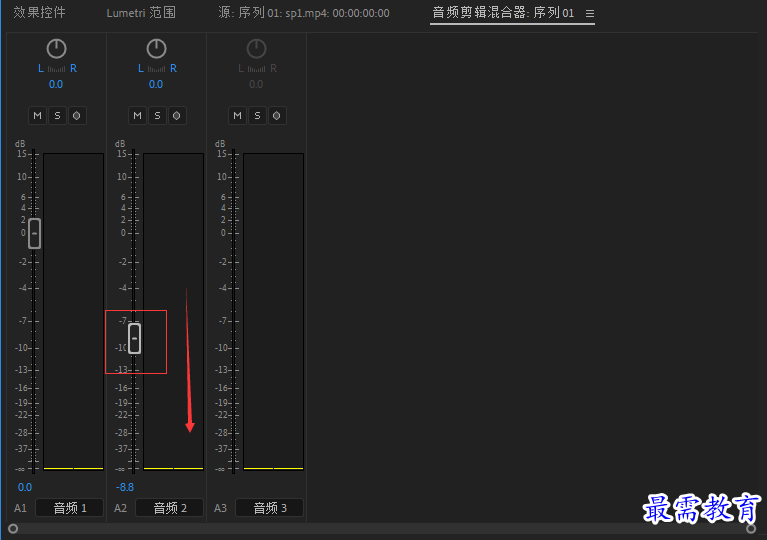Image resolution: width=767 pixels, height=540 pixels.
Task: Click the 音频 3 track name field
Action: 270,508
